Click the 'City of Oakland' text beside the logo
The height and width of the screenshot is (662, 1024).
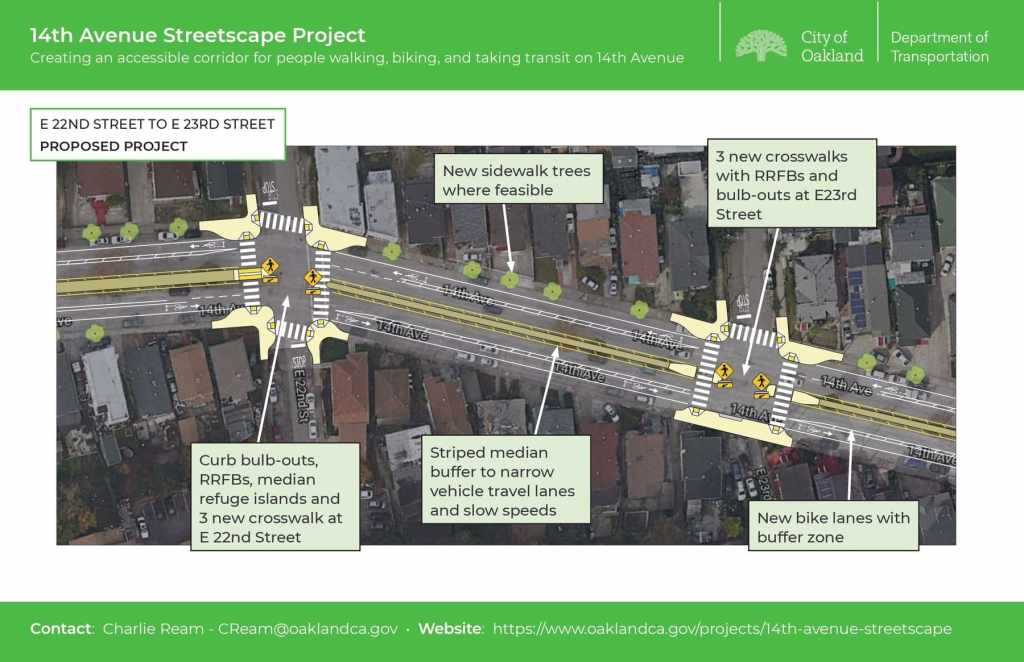[831, 46]
